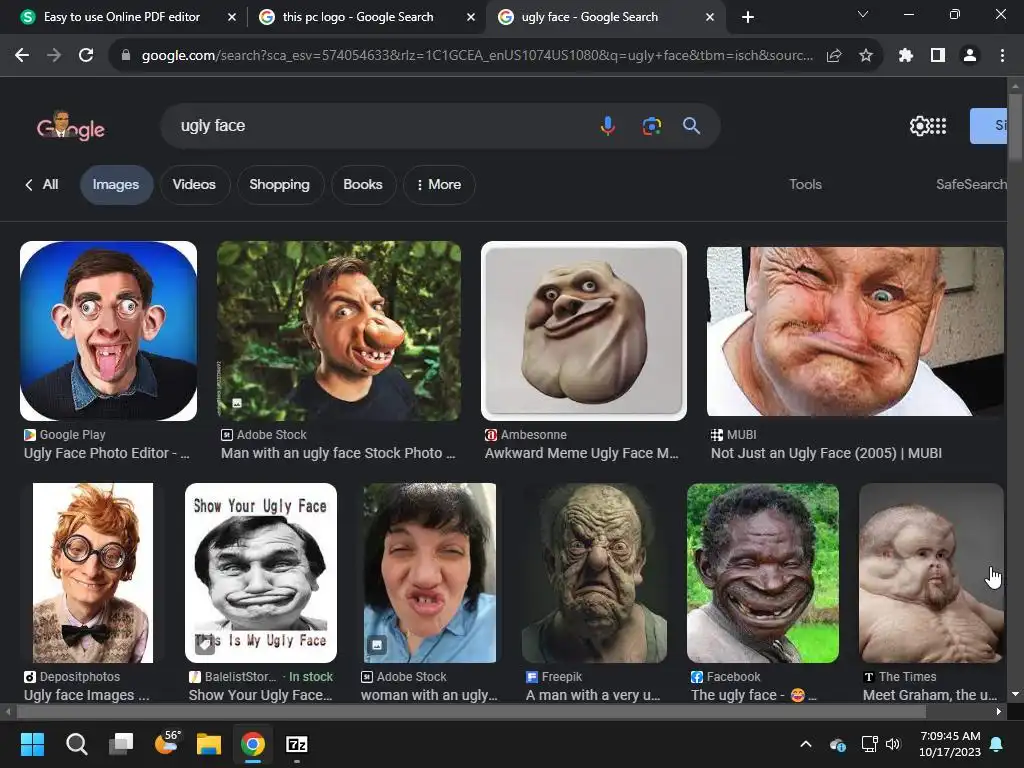
Task: Open the OneDrive cloud tray icon
Action: click(837, 744)
